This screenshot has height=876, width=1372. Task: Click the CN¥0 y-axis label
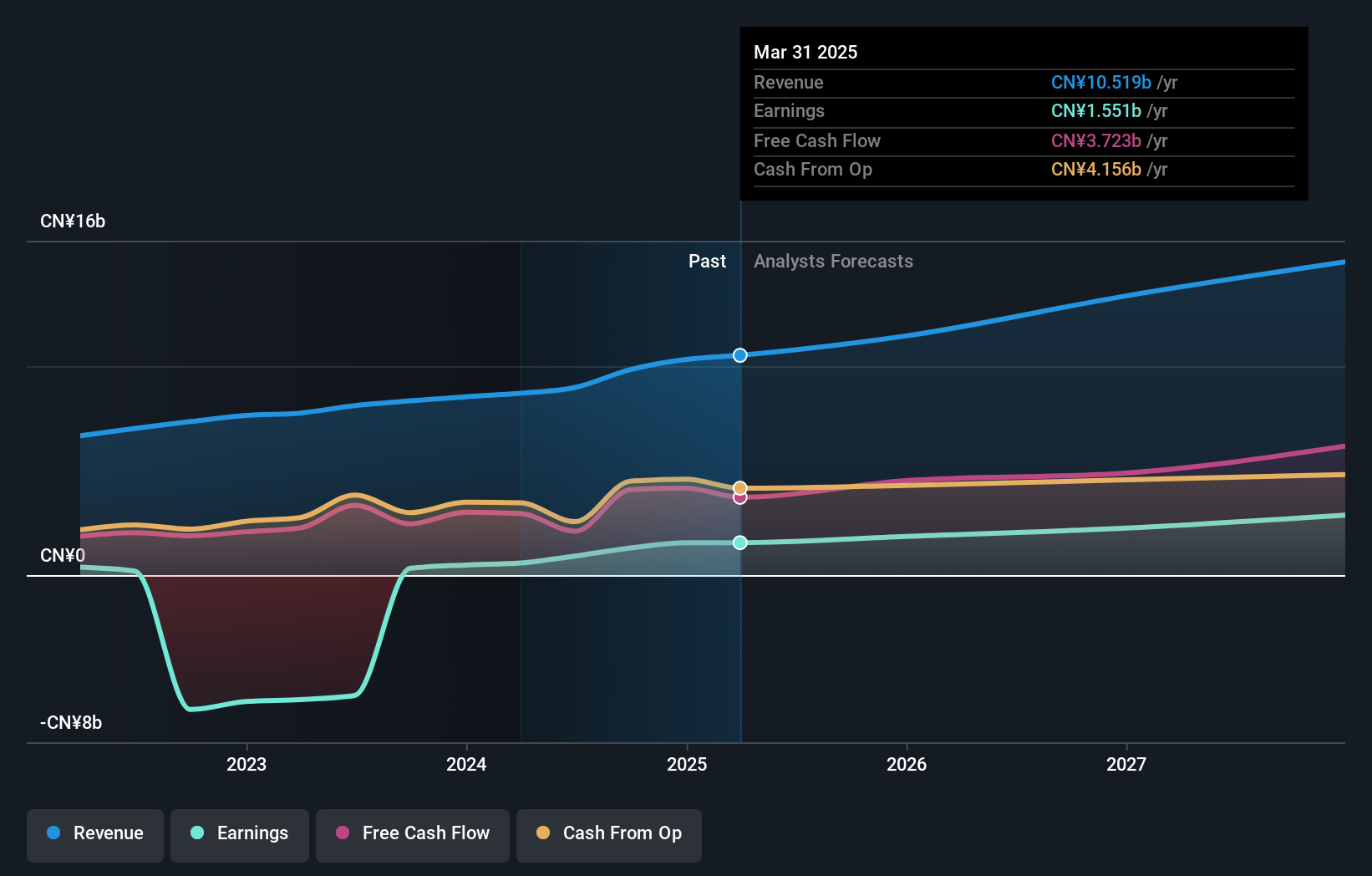click(x=63, y=556)
